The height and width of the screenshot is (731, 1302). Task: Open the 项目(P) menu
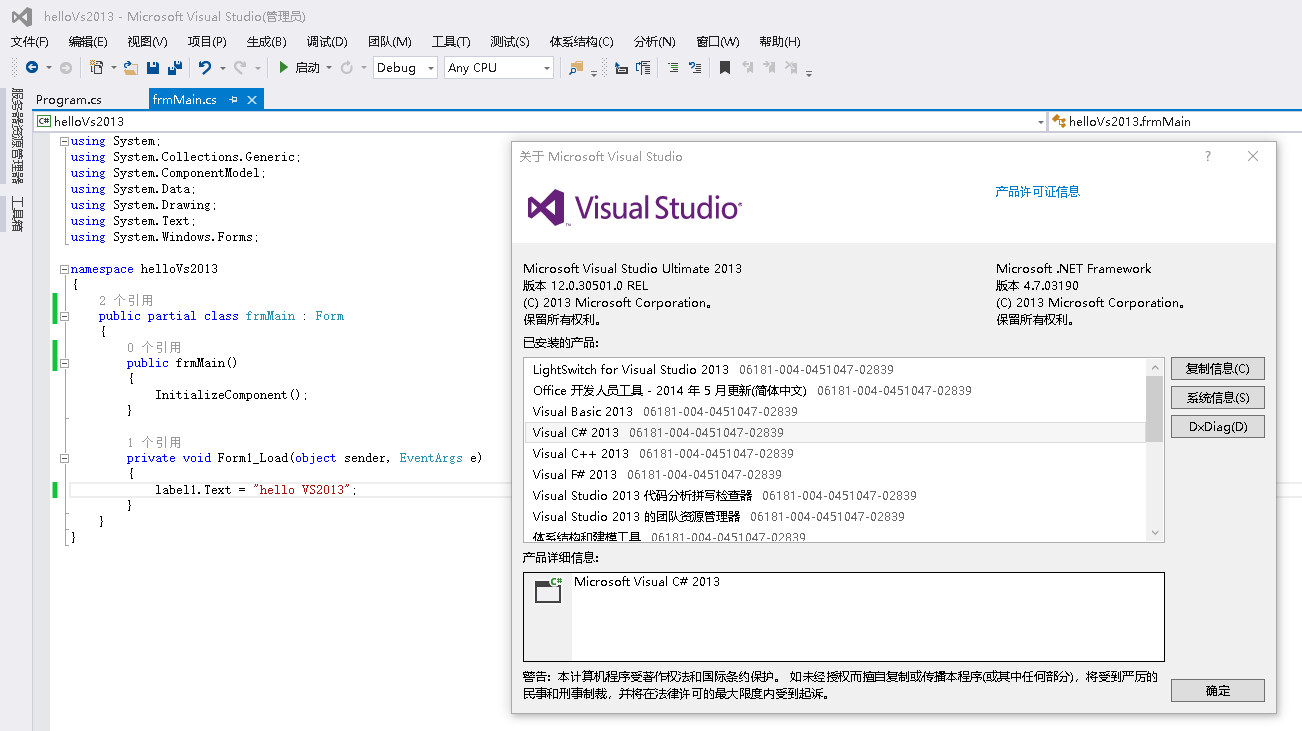pos(207,41)
